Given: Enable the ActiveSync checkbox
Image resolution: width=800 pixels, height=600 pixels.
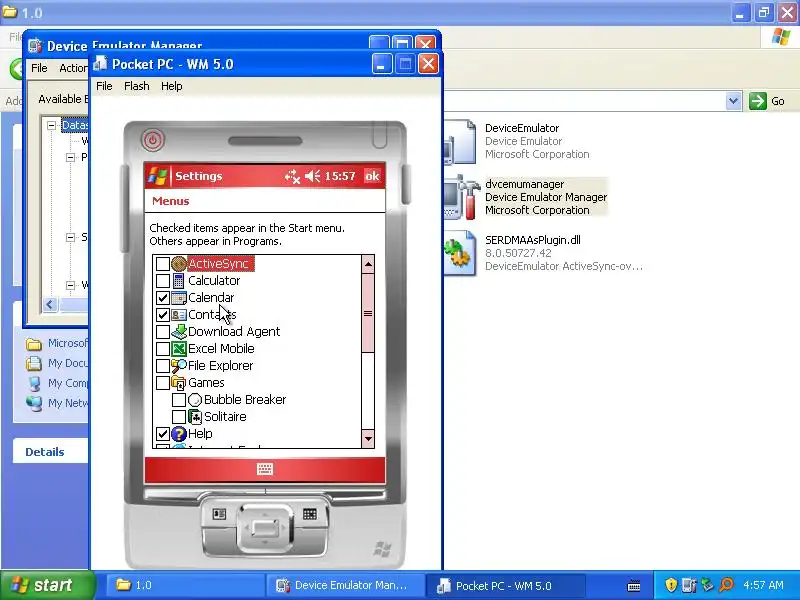Looking at the screenshot, I should click(163, 264).
